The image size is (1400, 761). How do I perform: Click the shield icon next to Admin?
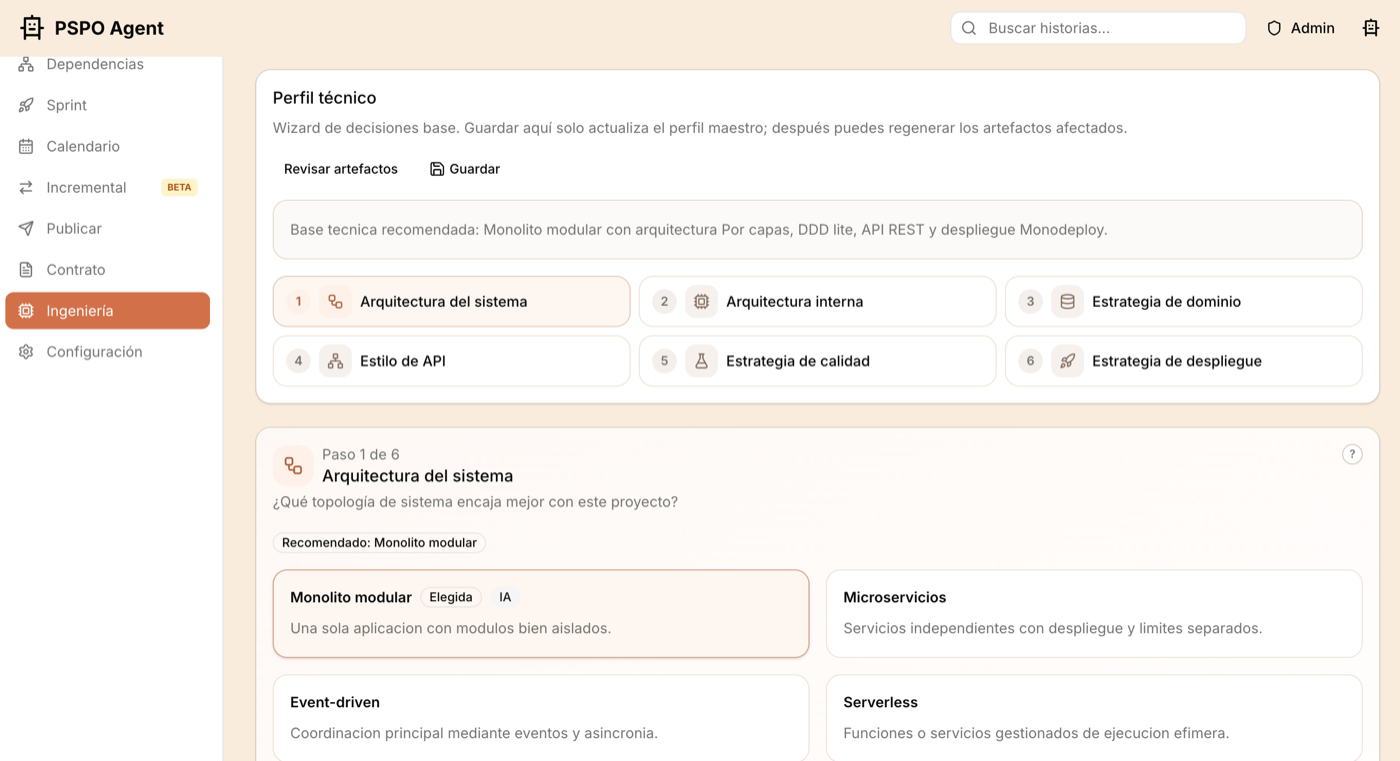click(x=1273, y=27)
